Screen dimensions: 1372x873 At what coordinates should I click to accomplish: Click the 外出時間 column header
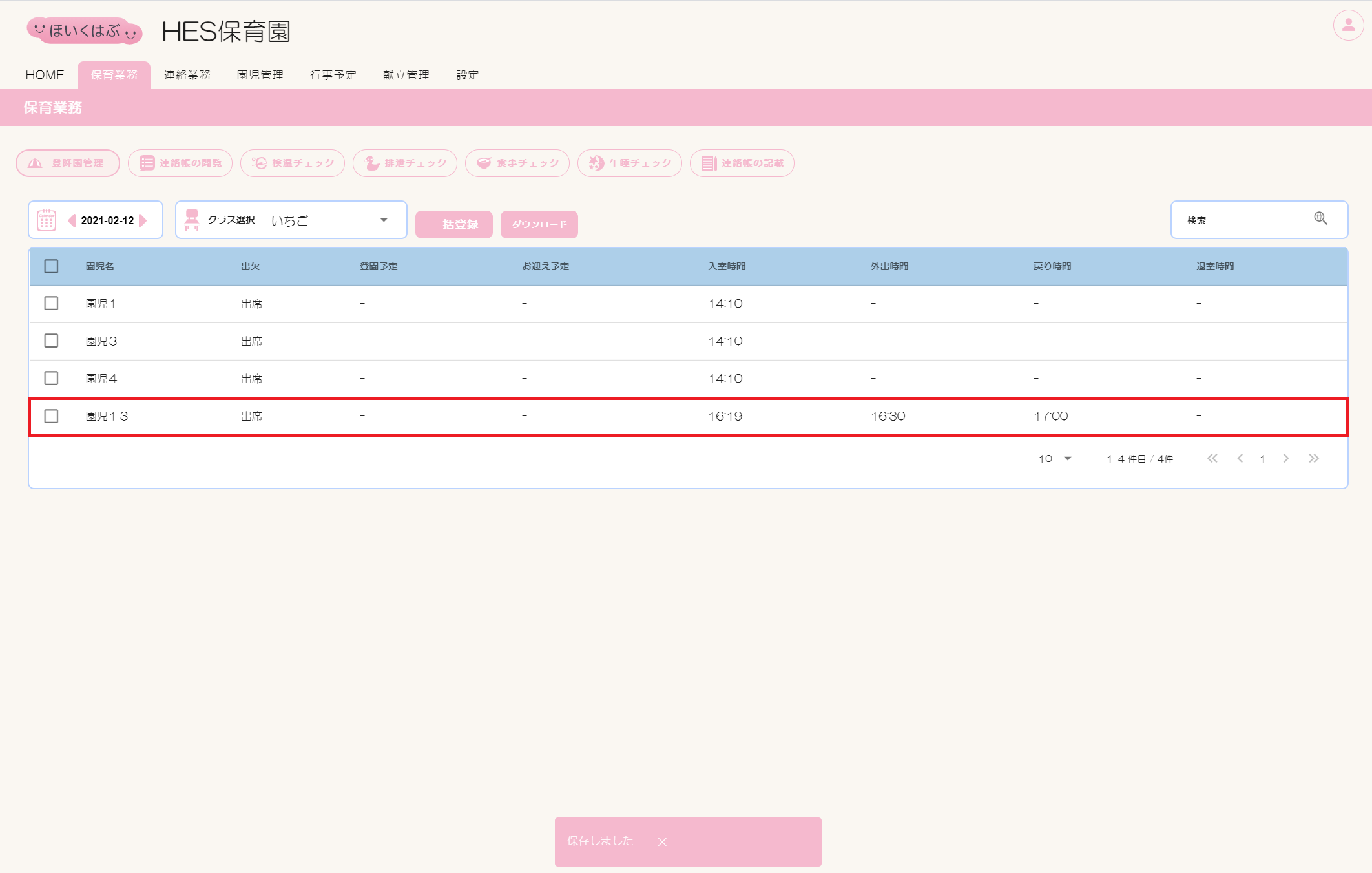889,266
